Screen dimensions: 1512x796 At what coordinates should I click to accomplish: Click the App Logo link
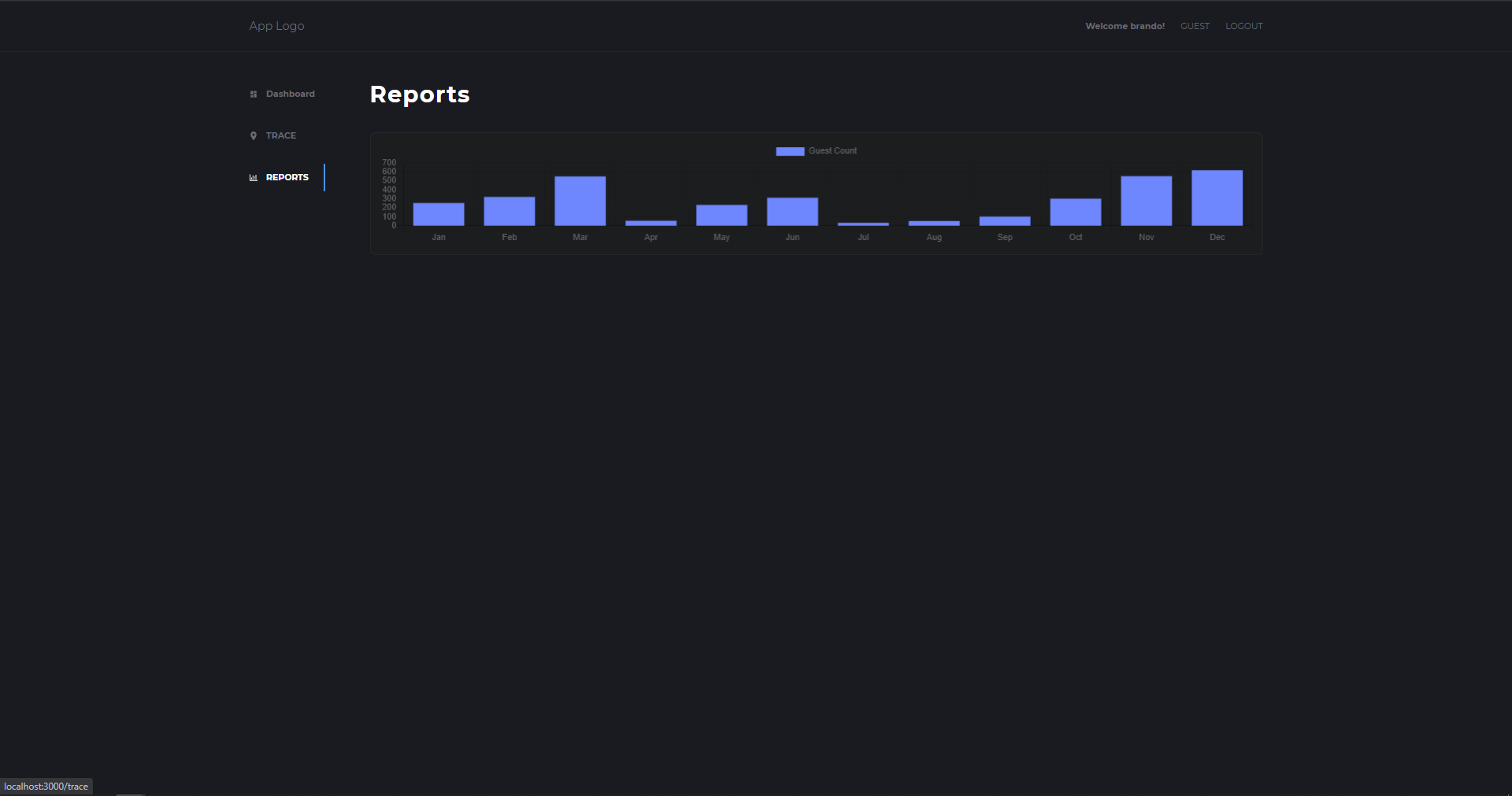pos(276,26)
